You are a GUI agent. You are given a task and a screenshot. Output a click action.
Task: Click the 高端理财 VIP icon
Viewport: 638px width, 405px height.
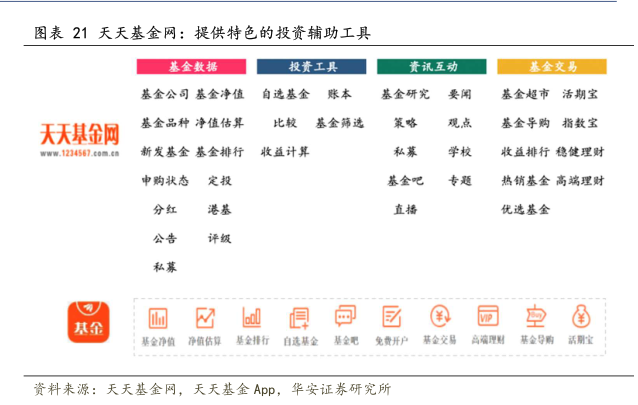(x=487, y=319)
